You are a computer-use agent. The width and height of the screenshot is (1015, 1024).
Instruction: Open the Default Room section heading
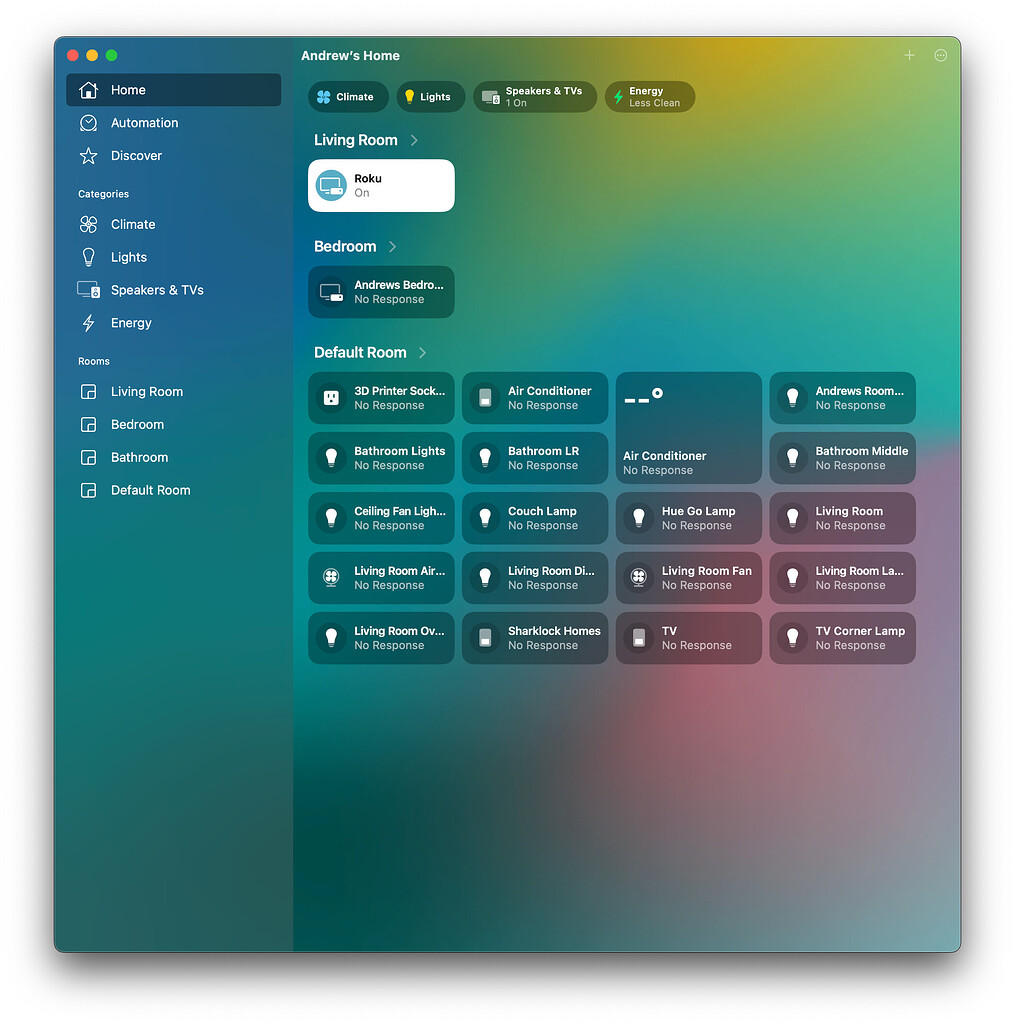coord(360,353)
